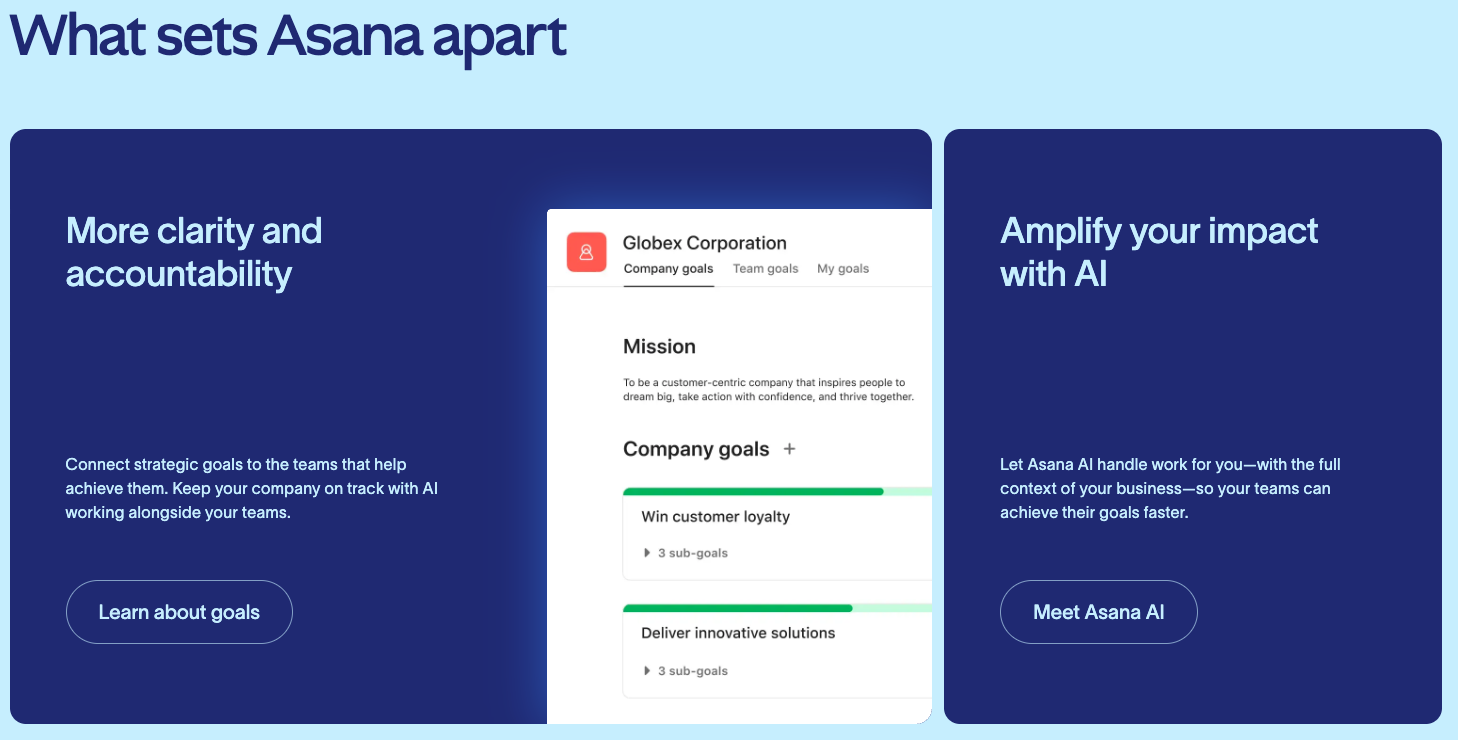The width and height of the screenshot is (1458, 740).
Task: Click the Company goals section heading
Action: [696, 449]
